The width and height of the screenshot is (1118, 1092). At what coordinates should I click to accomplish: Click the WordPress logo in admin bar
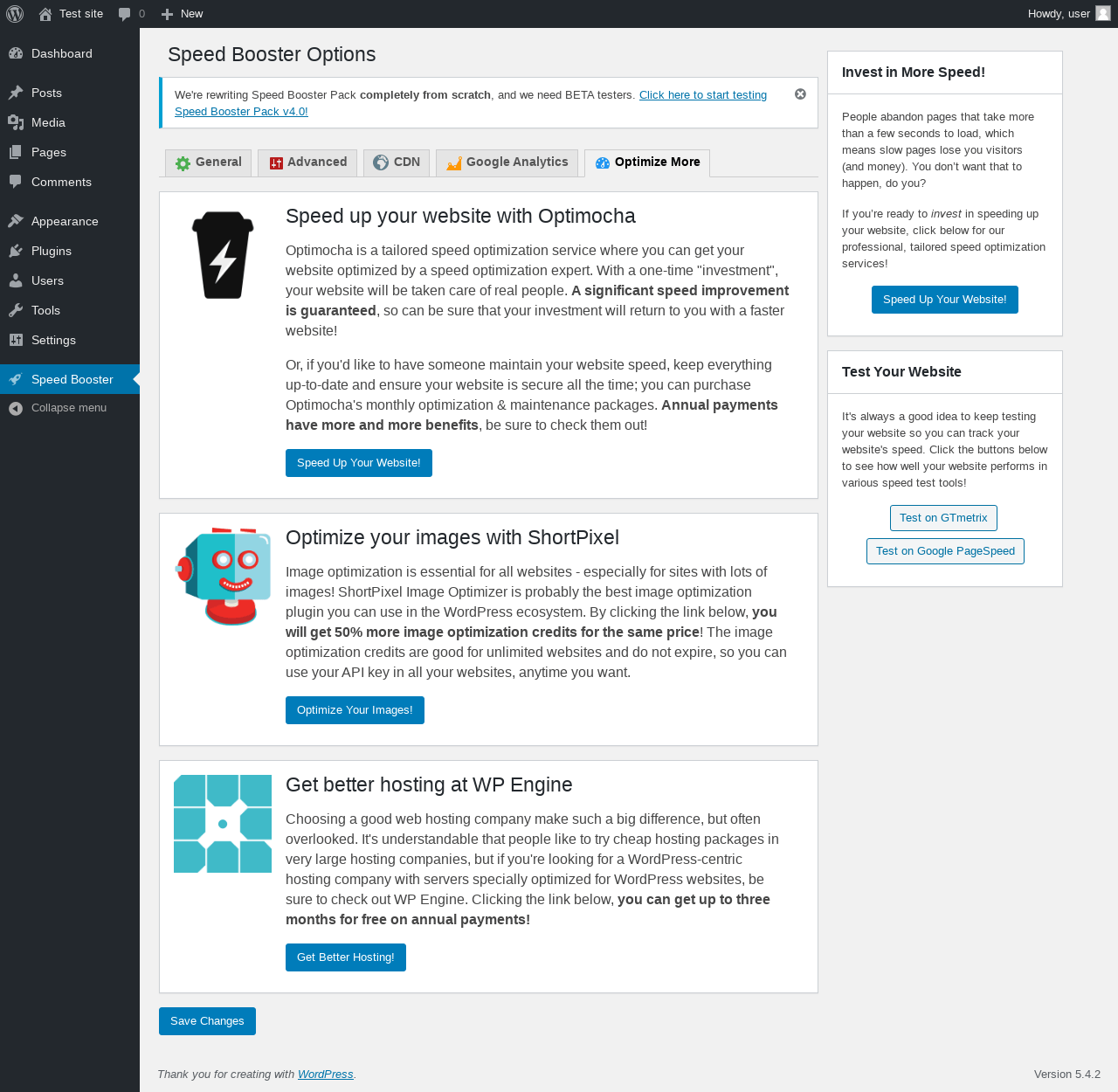pyautogui.click(x=15, y=14)
